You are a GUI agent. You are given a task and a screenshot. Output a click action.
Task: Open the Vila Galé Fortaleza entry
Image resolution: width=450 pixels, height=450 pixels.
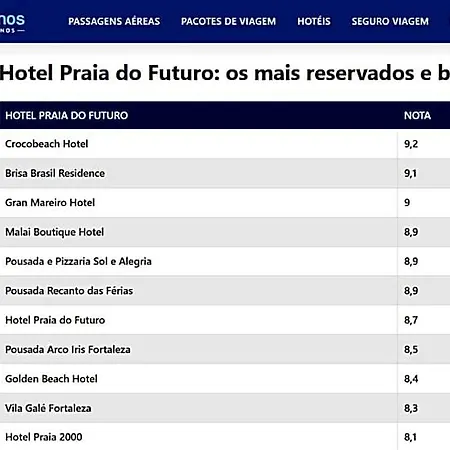pos(225,408)
